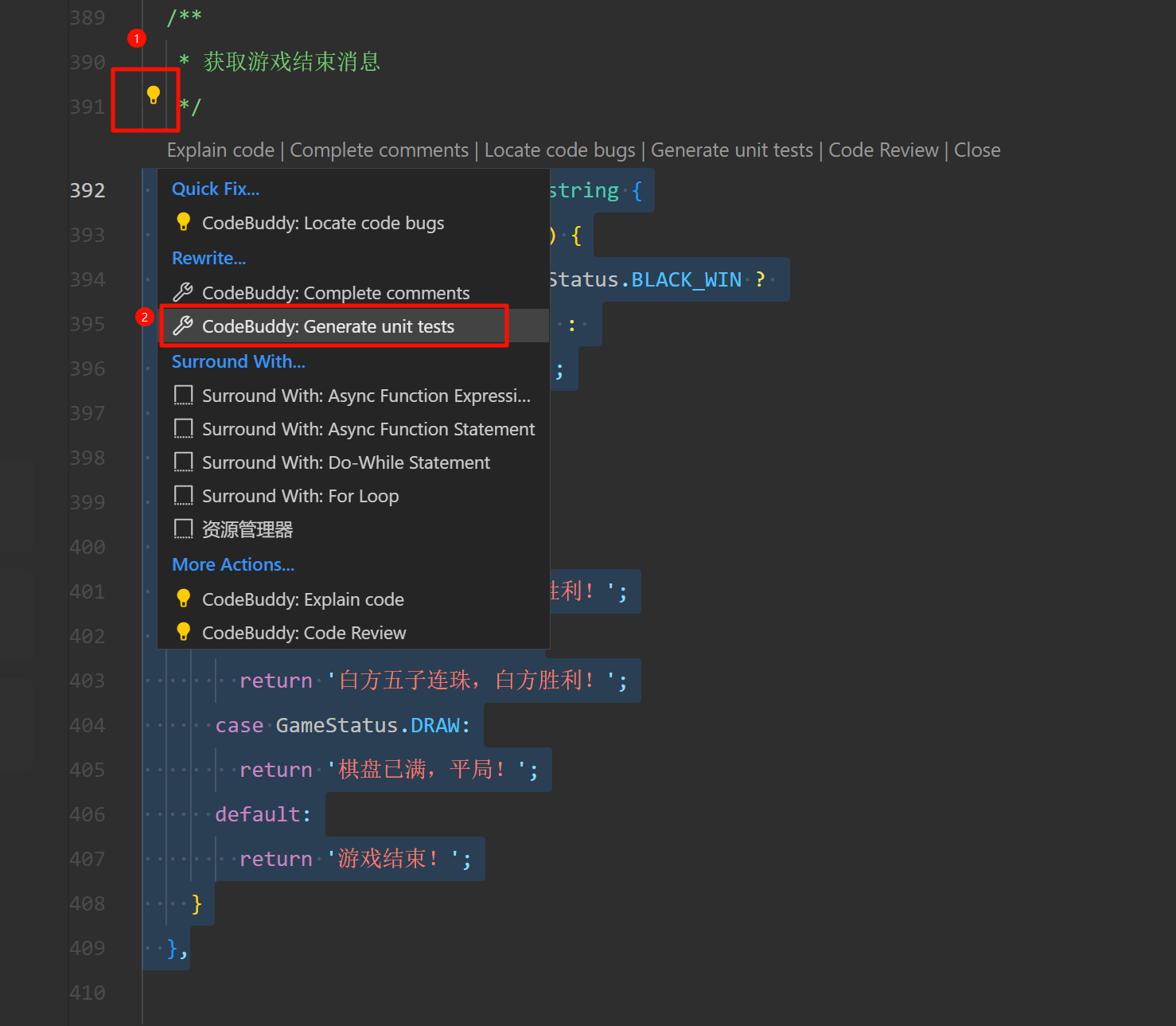The width and height of the screenshot is (1176, 1026).
Task: Click Generate unit tests CodeLens link
Action: click(731, 150)
